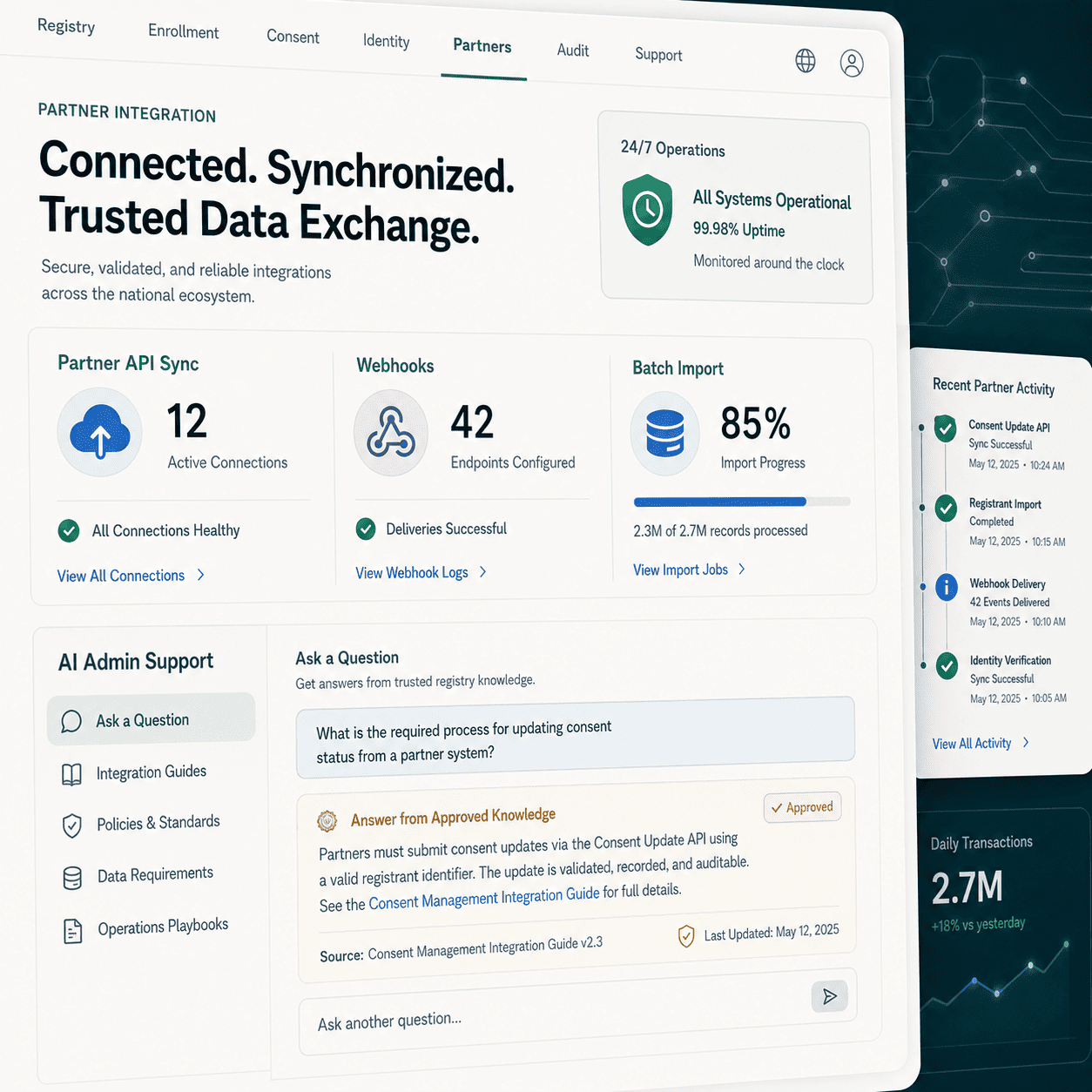Click the Integration Guides book icon
Viewport: 1092px width, 1092px height.
coord(72,774)
